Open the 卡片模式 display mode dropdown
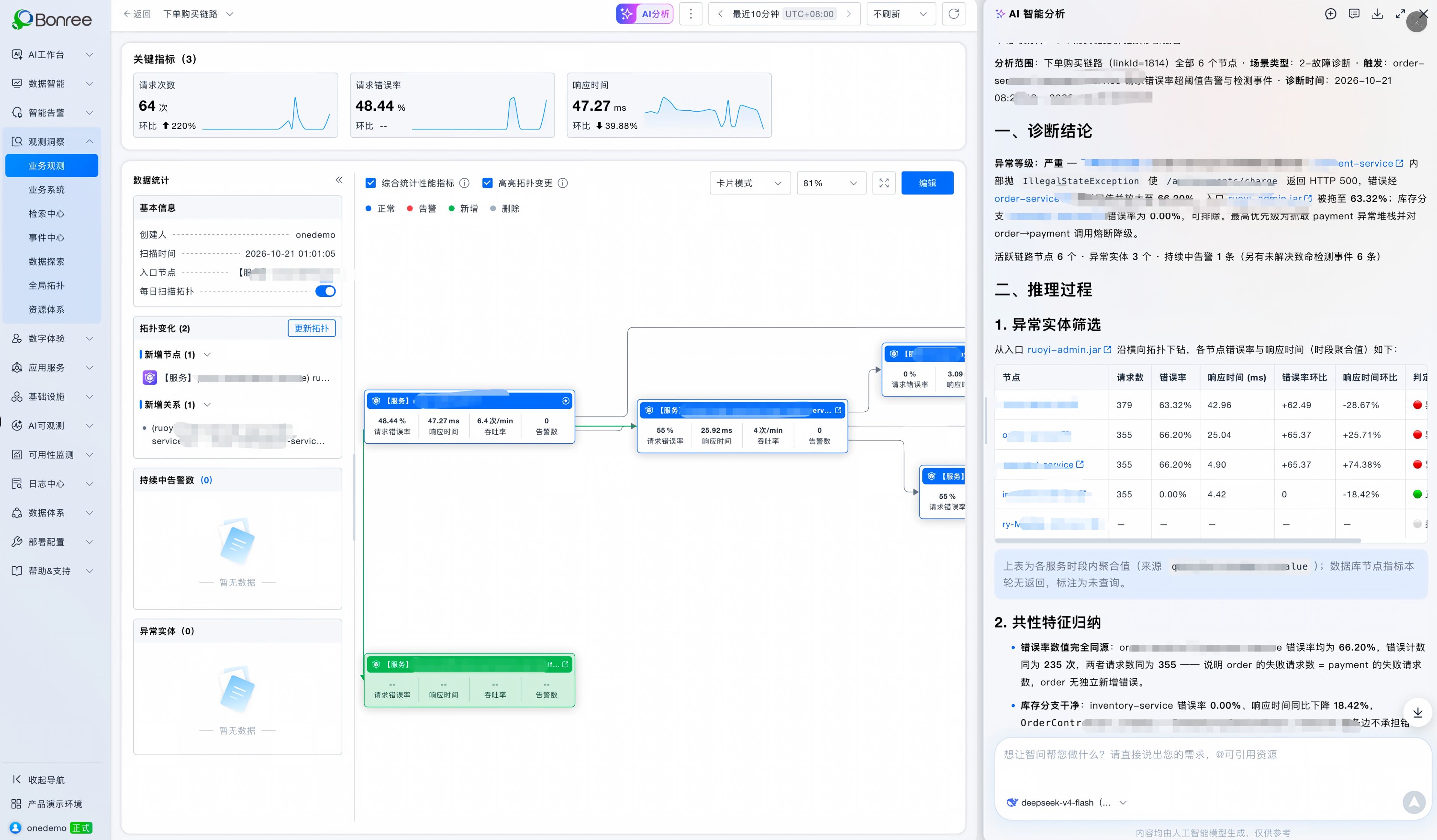This screenshot has height=840, width=1437. 750,183
